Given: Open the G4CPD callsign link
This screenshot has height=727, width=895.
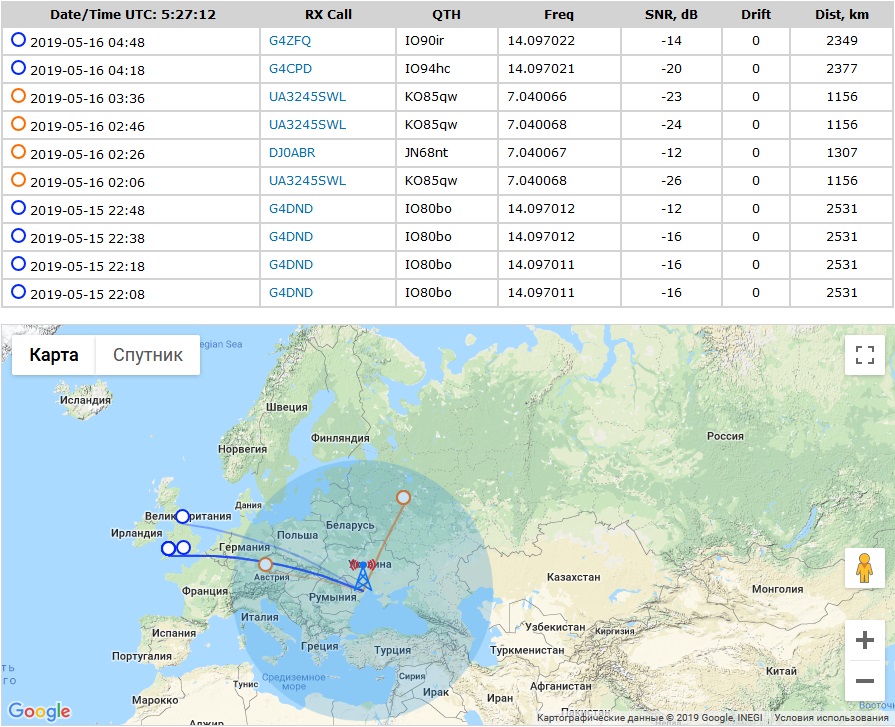Looking at the screenshot, I should click(291, 69).
